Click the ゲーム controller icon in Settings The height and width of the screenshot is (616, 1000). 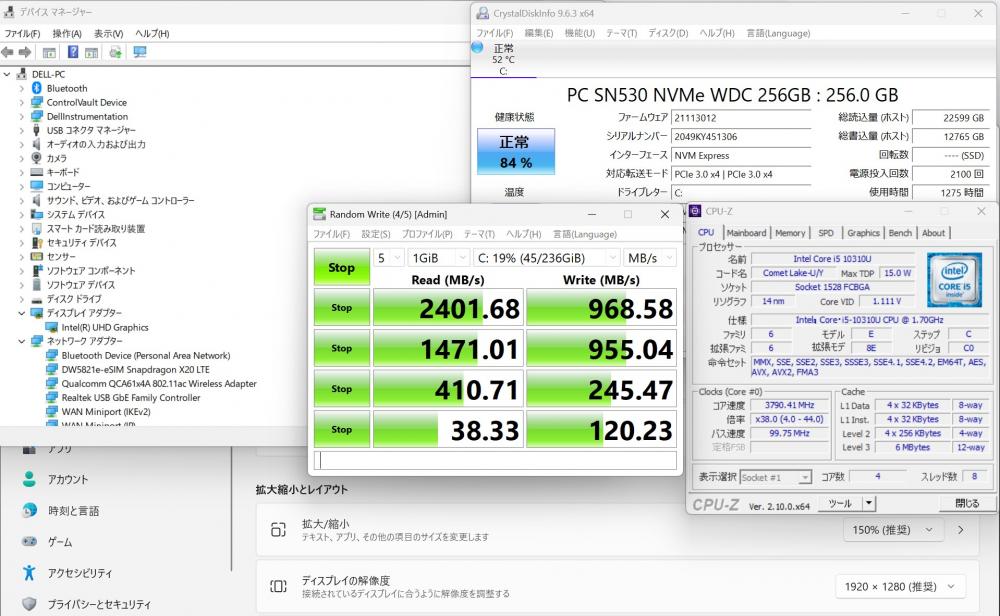point(29,541)
